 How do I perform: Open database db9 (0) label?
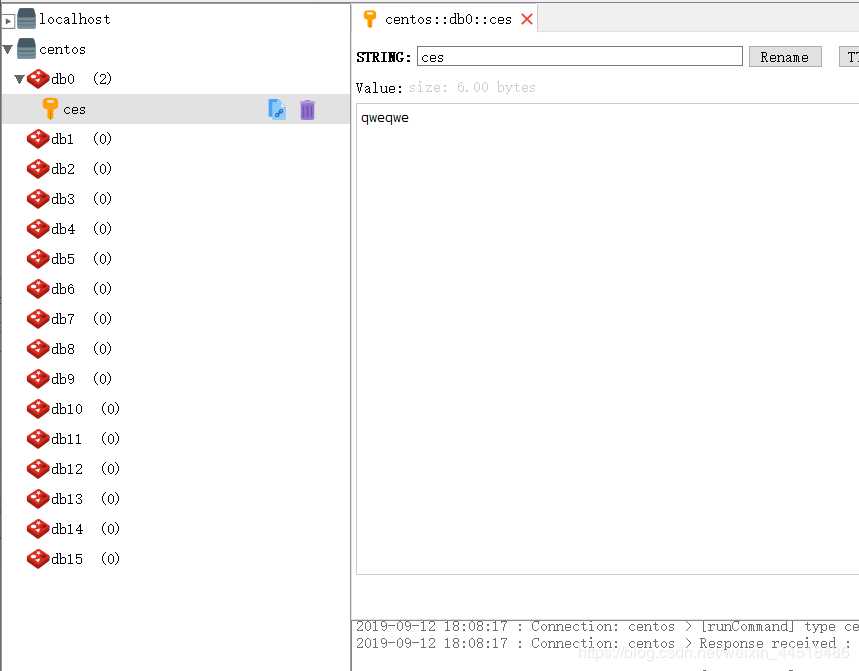(x=81, y=378)
